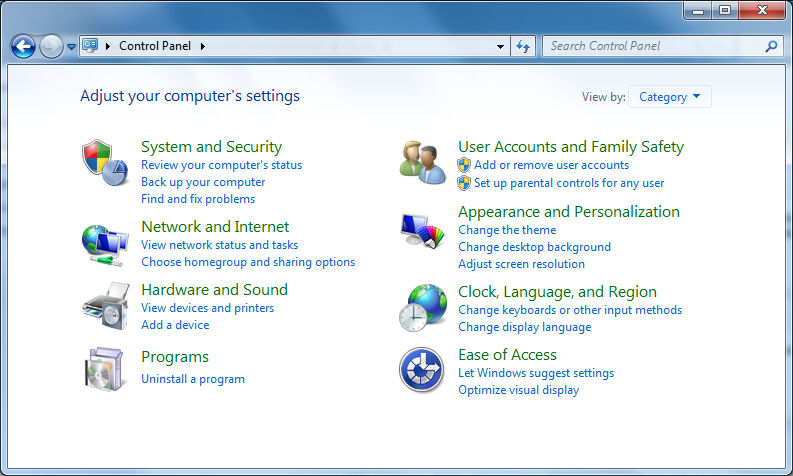Click the Clock, Language, and Region icon
The image size is (793, 476).
(422, 306)
